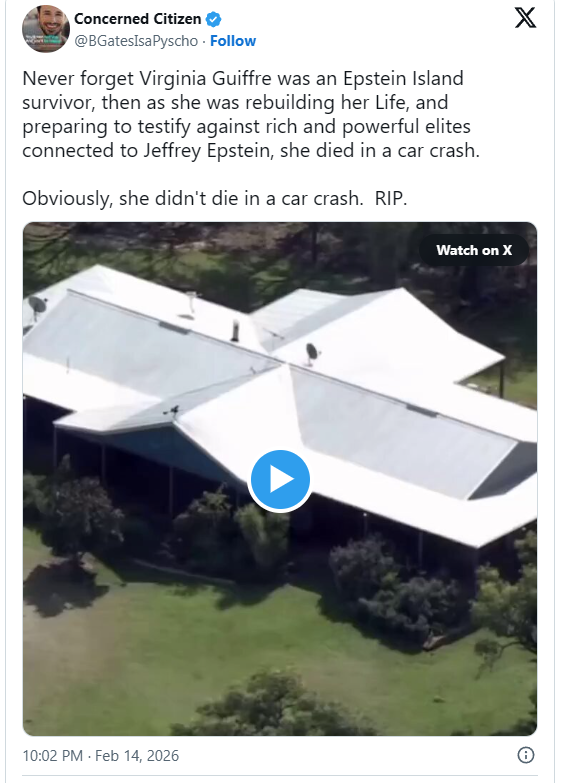This screenshot has width=561, height=783.
Task: Follow the Concerned Citizen account
Action: pyautogui.click(x=233, y=41)
